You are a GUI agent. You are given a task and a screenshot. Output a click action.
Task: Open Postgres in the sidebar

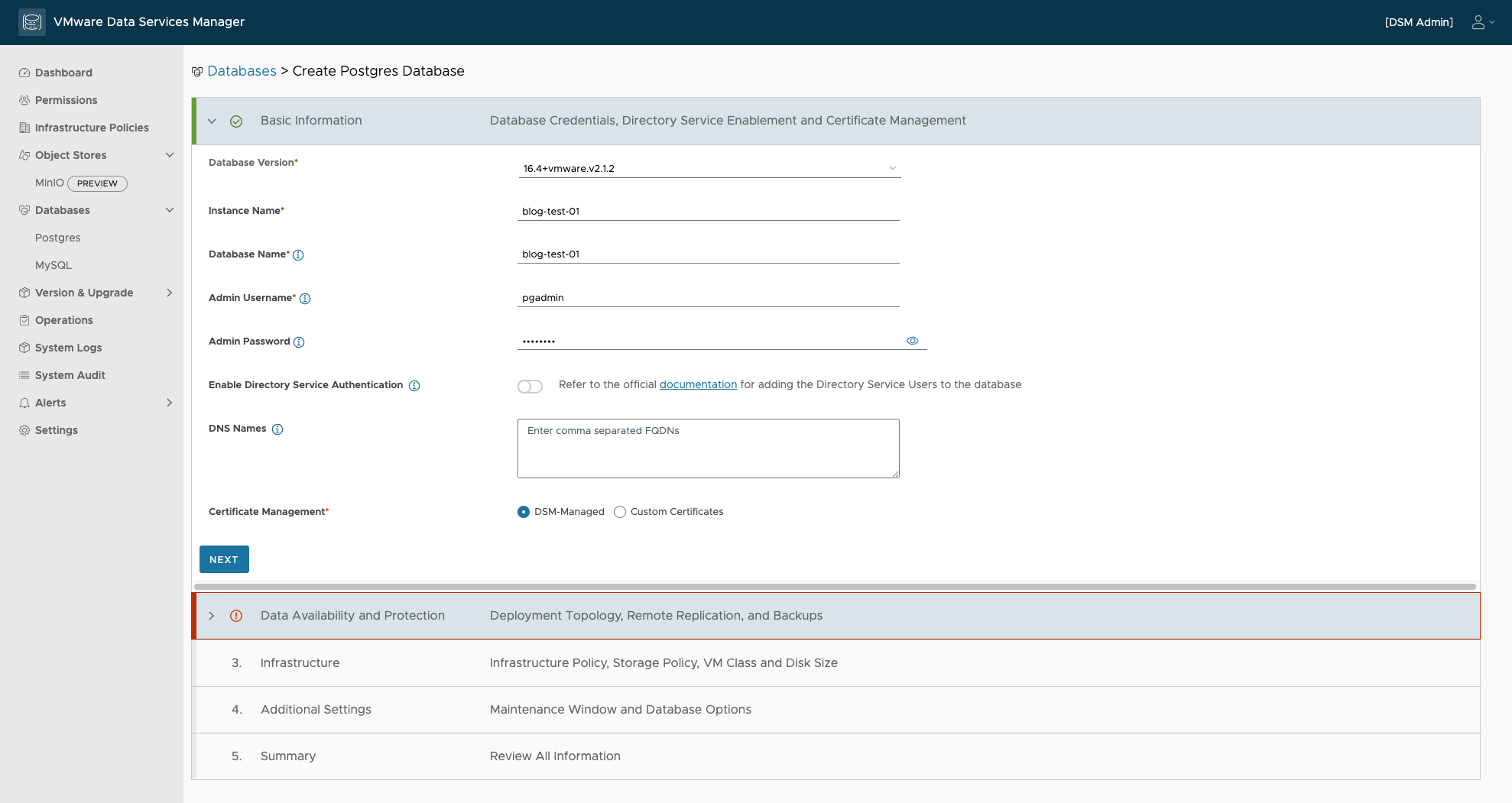(58, 238)
